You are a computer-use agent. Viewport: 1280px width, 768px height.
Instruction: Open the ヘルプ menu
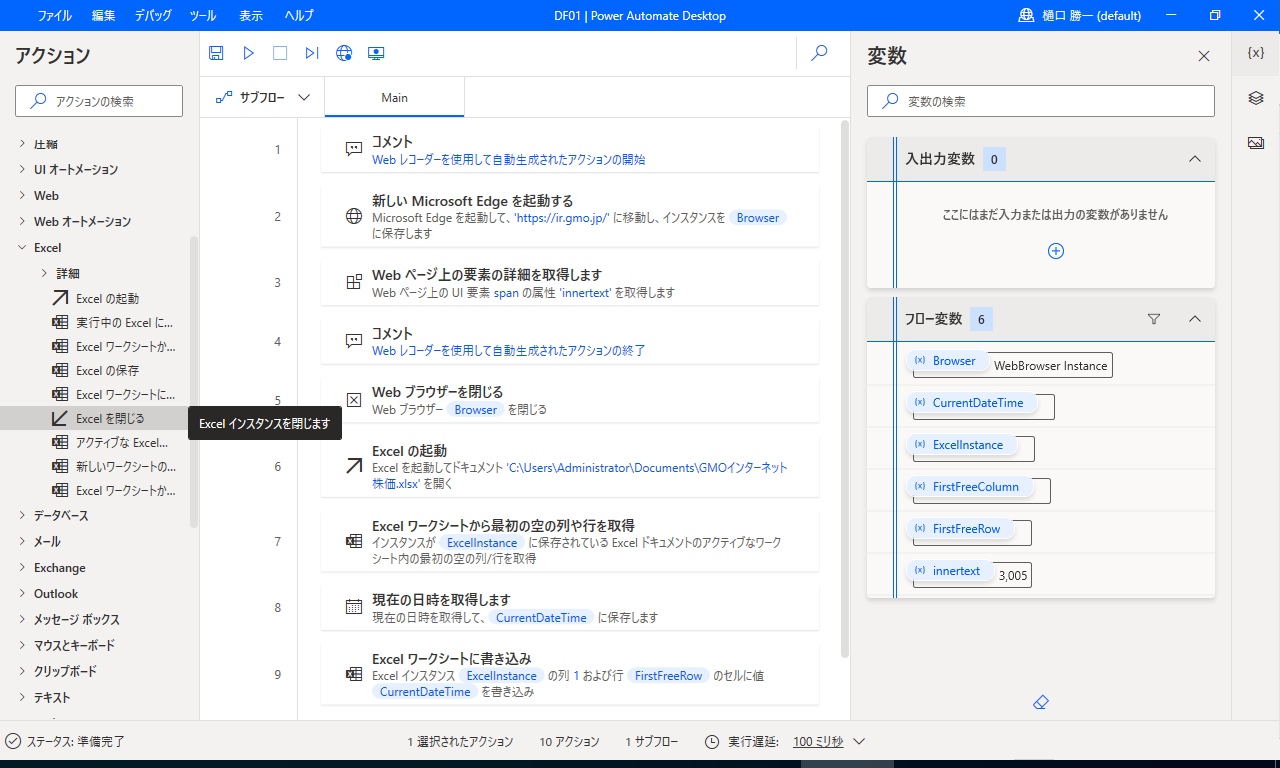(298, 15)
